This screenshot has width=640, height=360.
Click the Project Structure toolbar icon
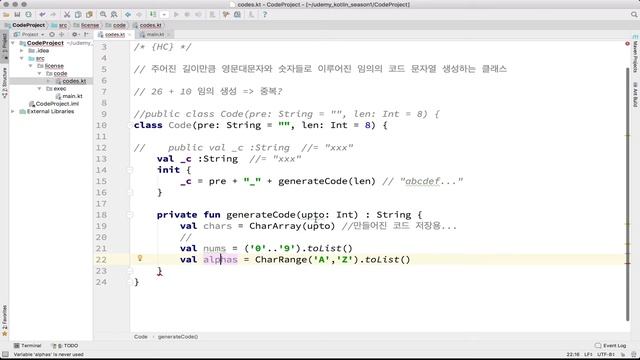pyautogui.click(x=237, y=15)
